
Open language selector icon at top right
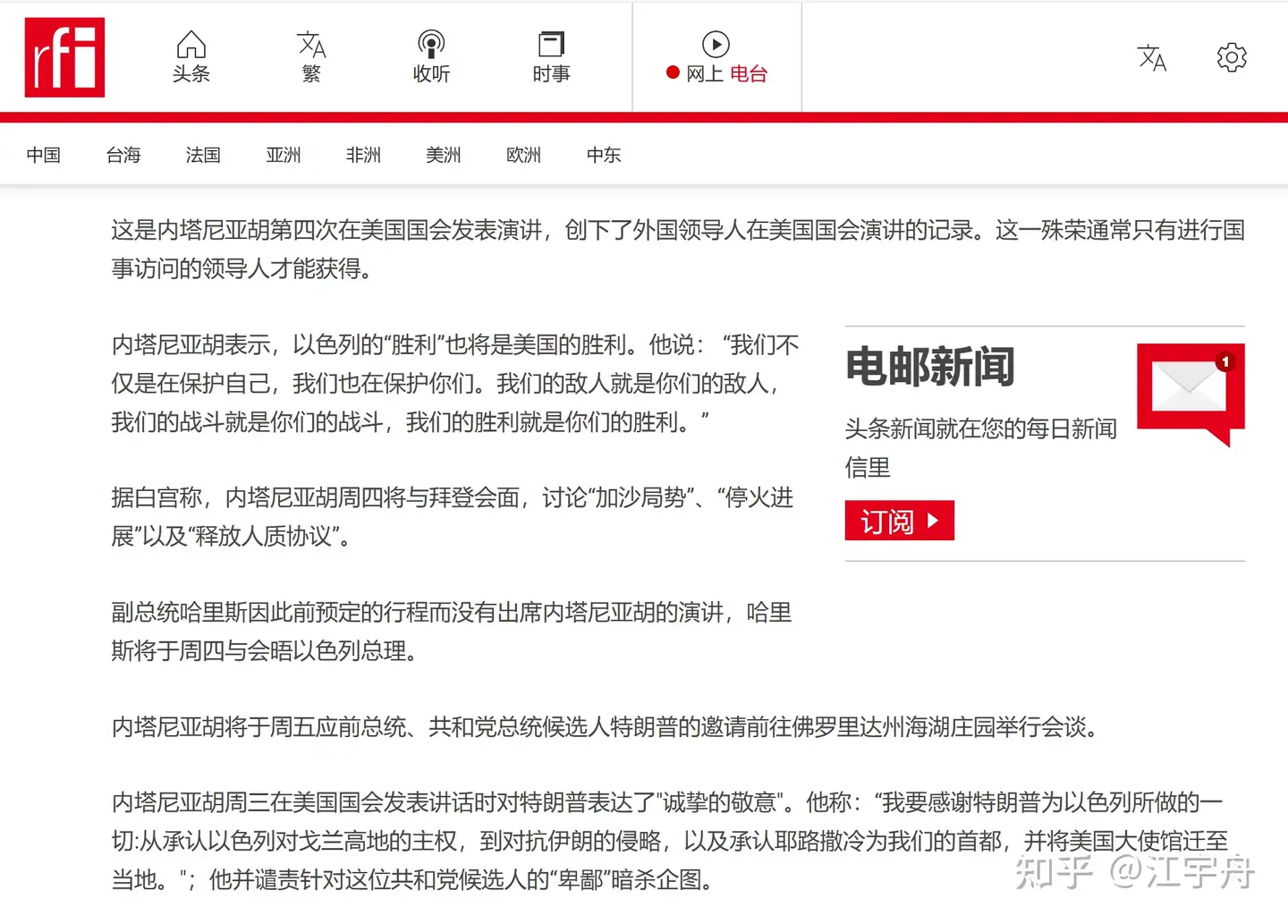[1152, 58]
